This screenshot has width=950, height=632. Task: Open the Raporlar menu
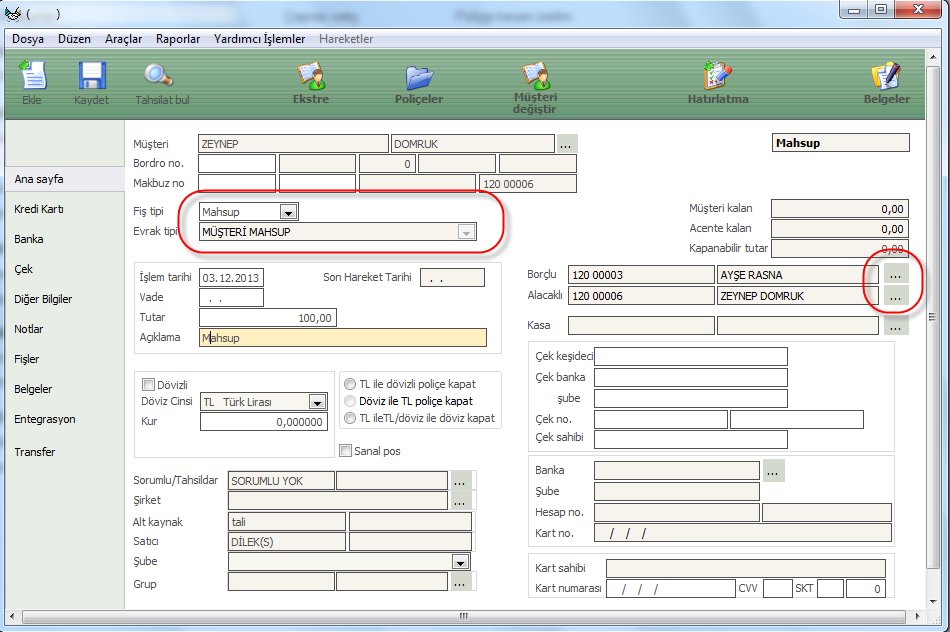pyautogui.click(x=178, y=39)
